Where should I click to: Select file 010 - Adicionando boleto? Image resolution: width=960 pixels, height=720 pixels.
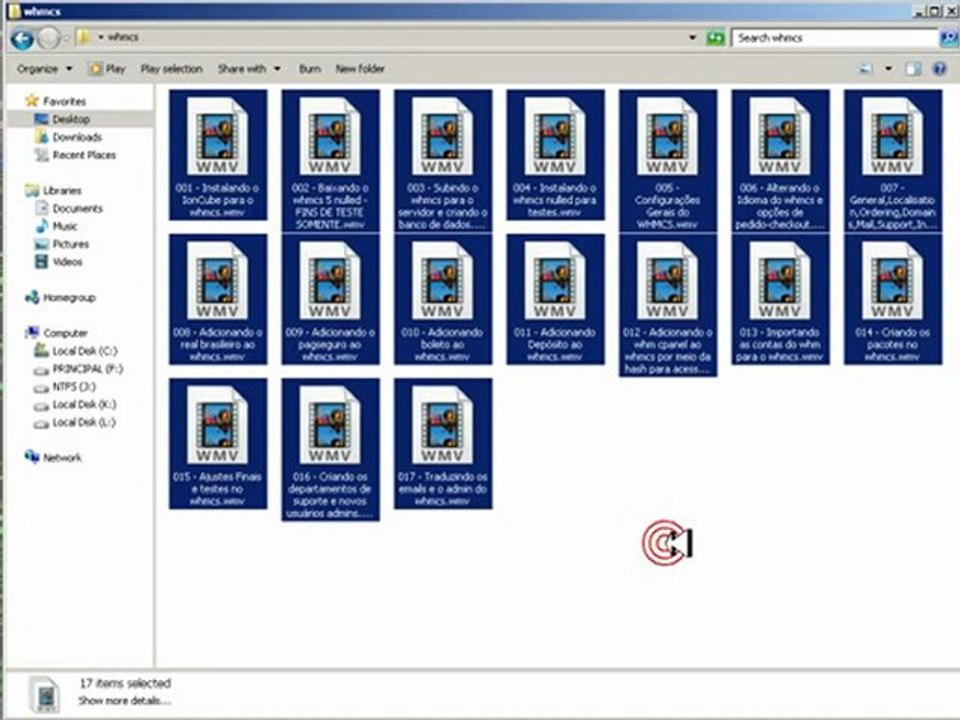[443, 299]
